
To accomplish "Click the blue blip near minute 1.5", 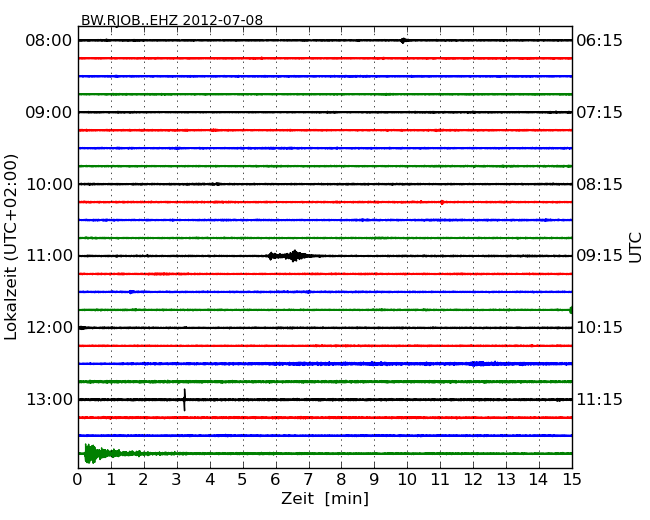I will 131,292.
